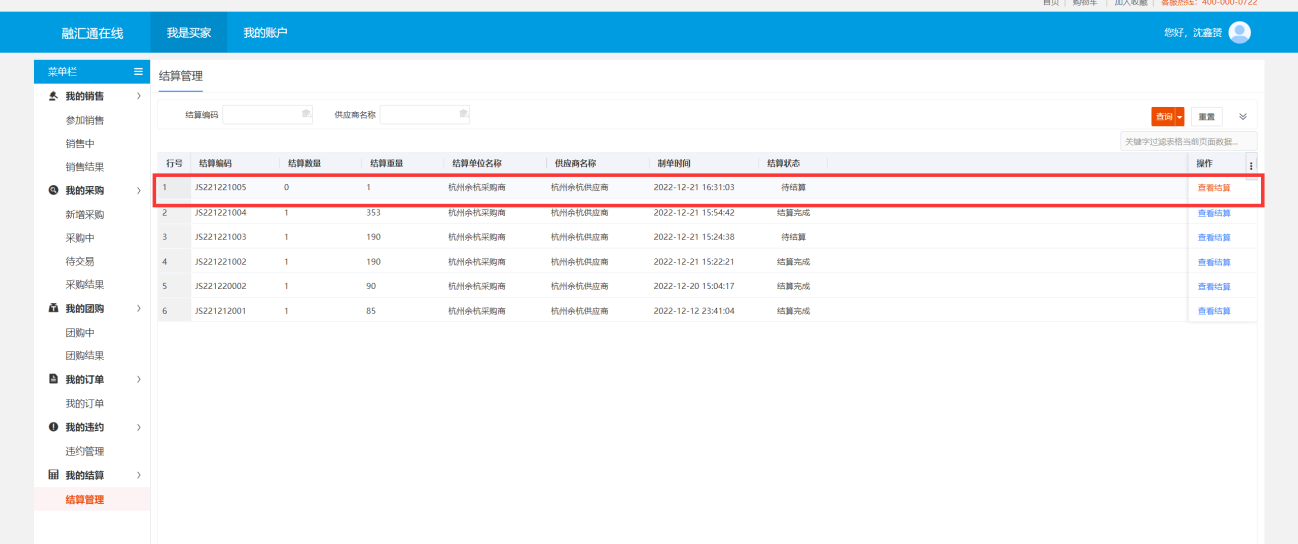Open 销售结果 in the sidebar
Image resolution: width=1298 pixels, height=544 pixels.
(85, 167)
